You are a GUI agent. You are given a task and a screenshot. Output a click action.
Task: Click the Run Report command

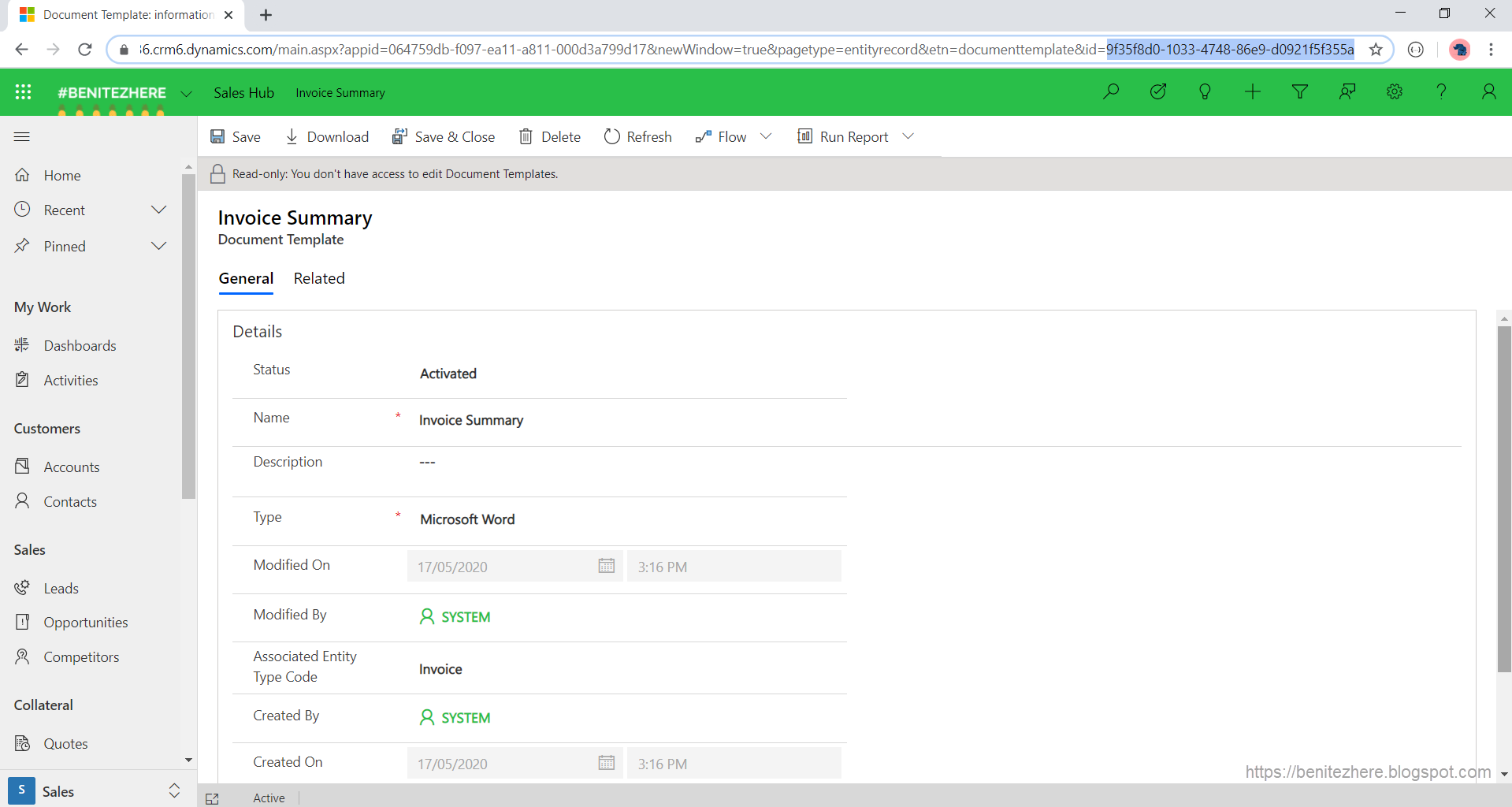[843, 137]
